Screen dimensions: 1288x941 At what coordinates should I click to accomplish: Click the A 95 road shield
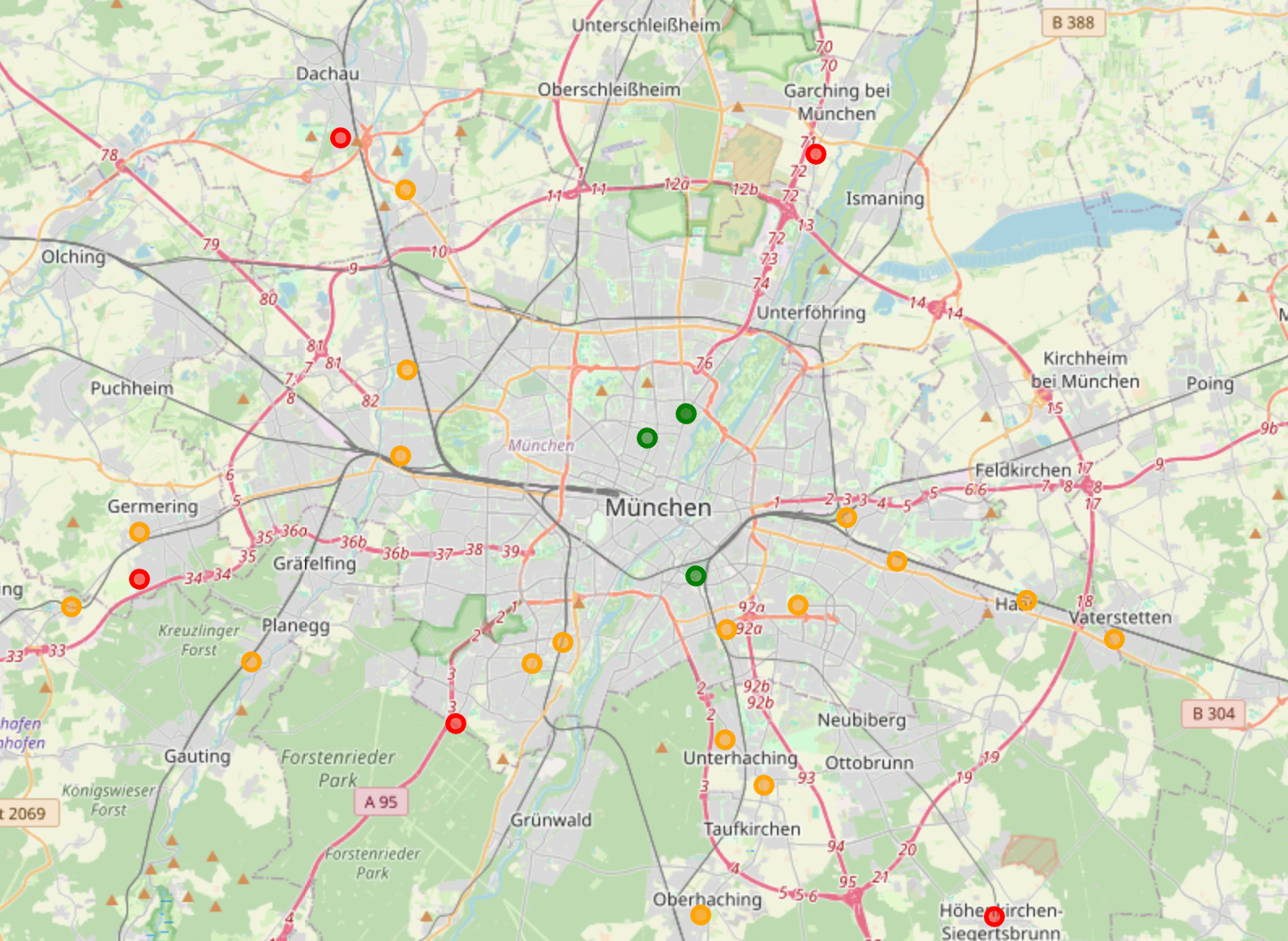380,802
